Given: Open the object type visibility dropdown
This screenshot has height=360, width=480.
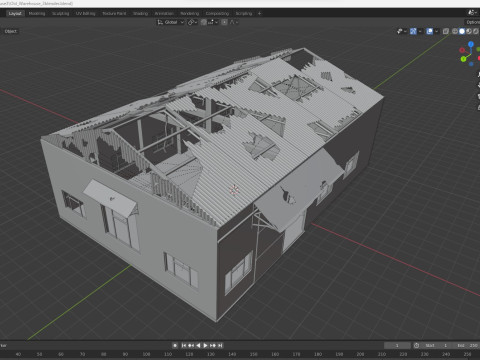Looking at the screenshot, I should (x=401, y=31).
